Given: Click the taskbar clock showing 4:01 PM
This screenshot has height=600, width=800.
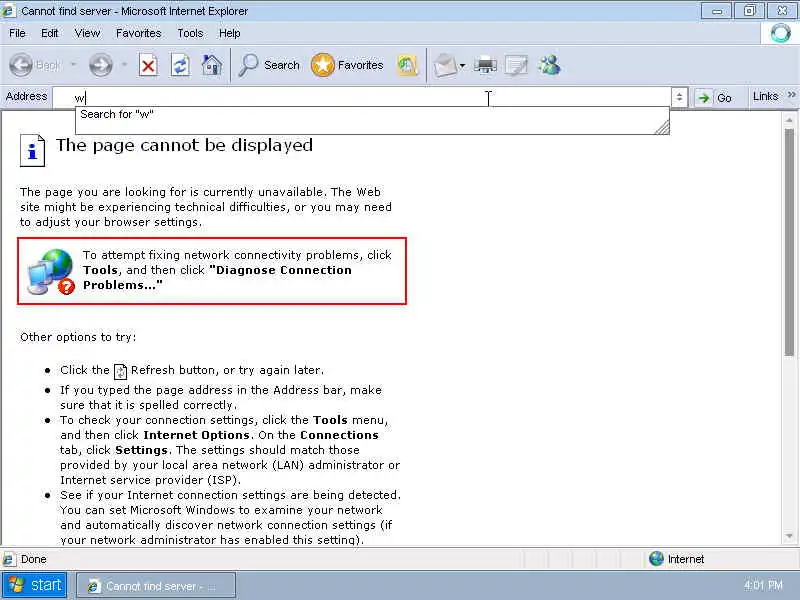Looking at the screenshot, I should 763,585.
